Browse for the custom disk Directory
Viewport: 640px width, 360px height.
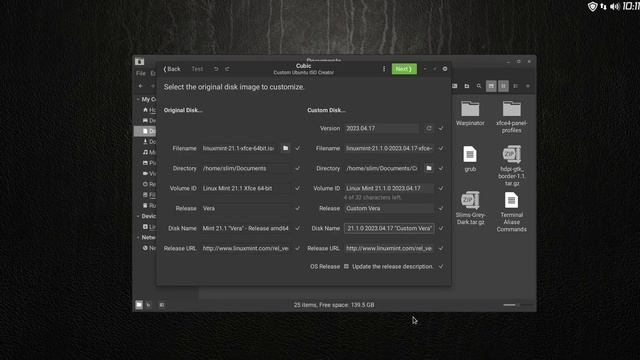point(429,168)
